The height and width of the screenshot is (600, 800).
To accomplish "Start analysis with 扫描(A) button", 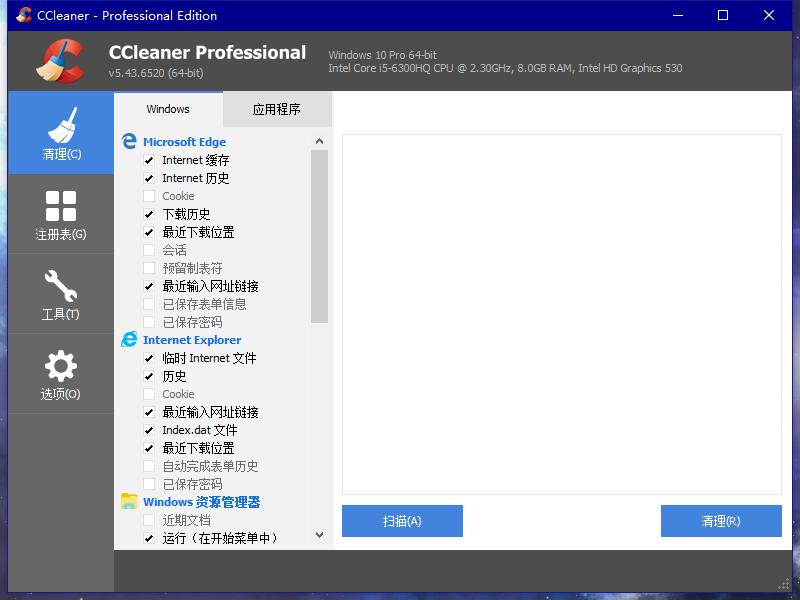I will [402, 521].
